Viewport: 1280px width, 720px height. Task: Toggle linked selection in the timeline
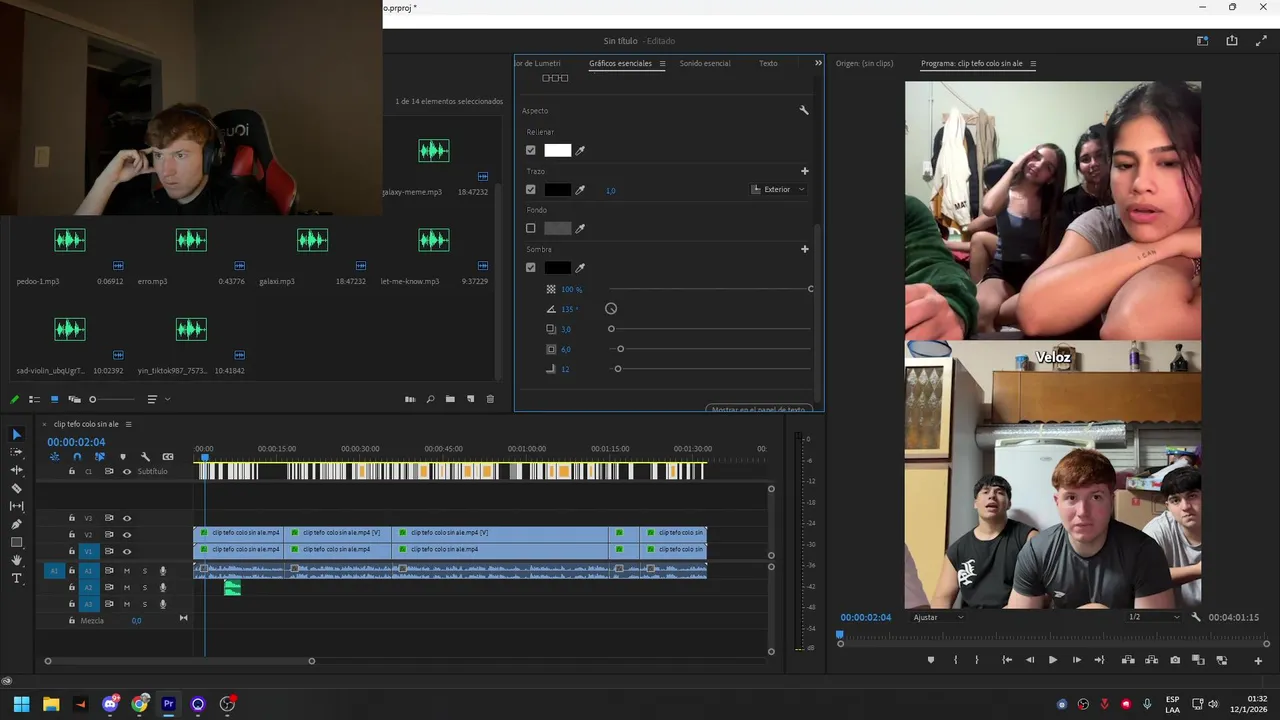point(100,457)
